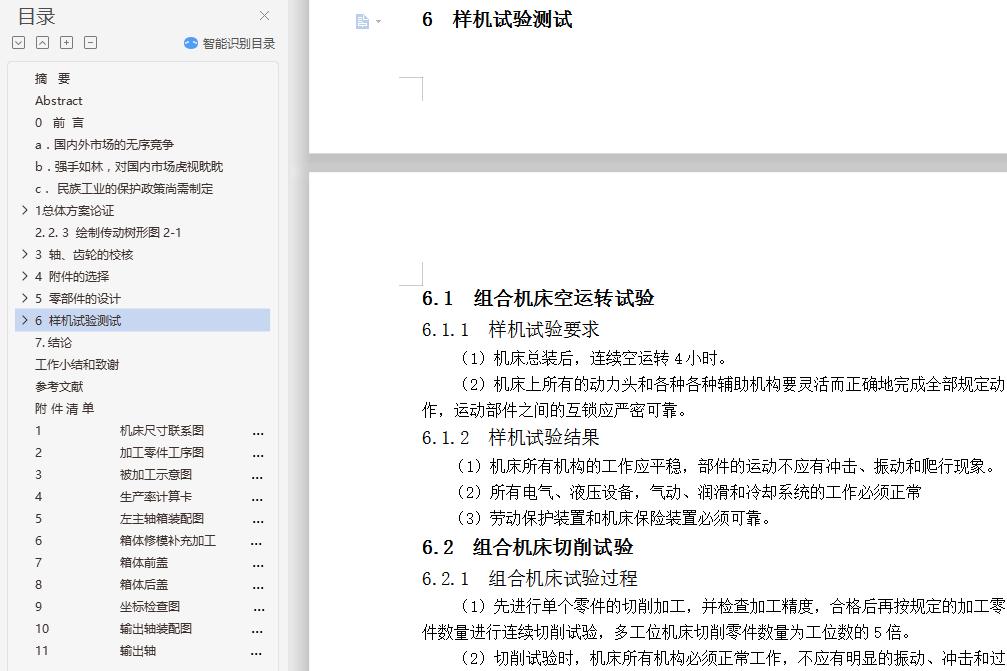Expand the 6 样机试验测试 outline node

pos(24,320)
